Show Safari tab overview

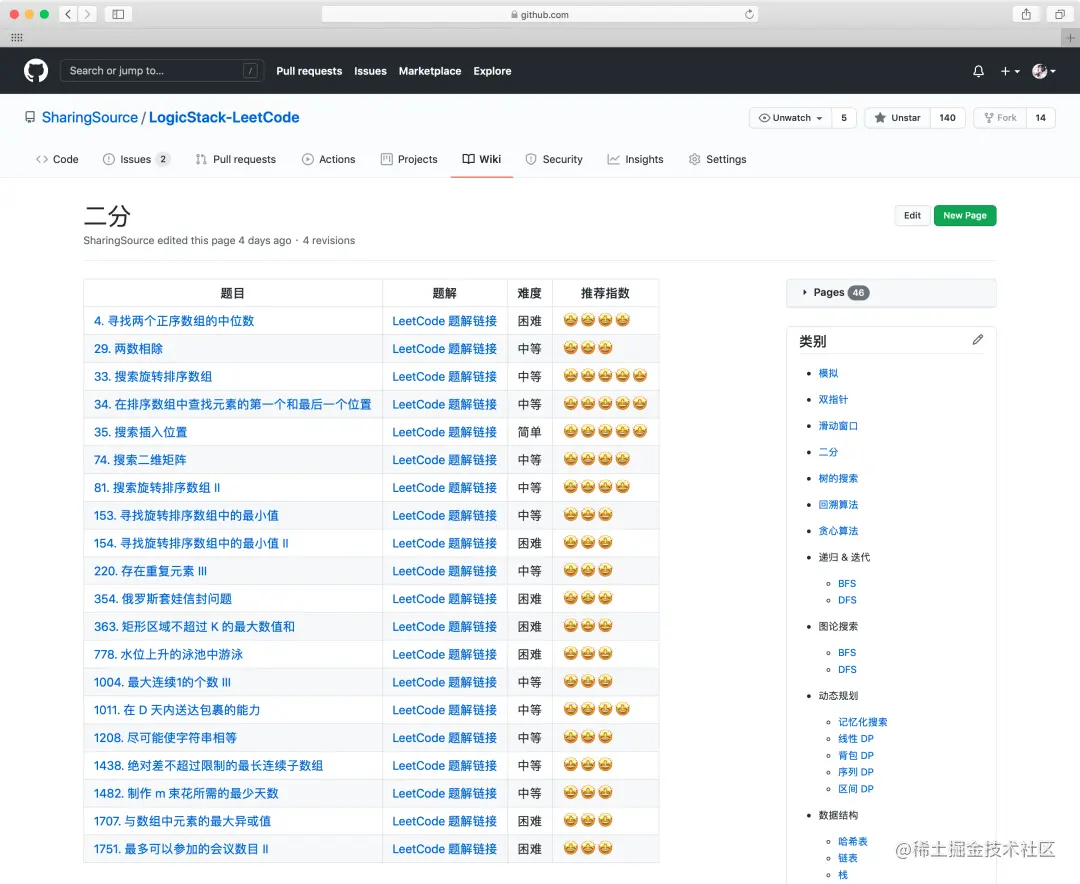(1059, 14)
